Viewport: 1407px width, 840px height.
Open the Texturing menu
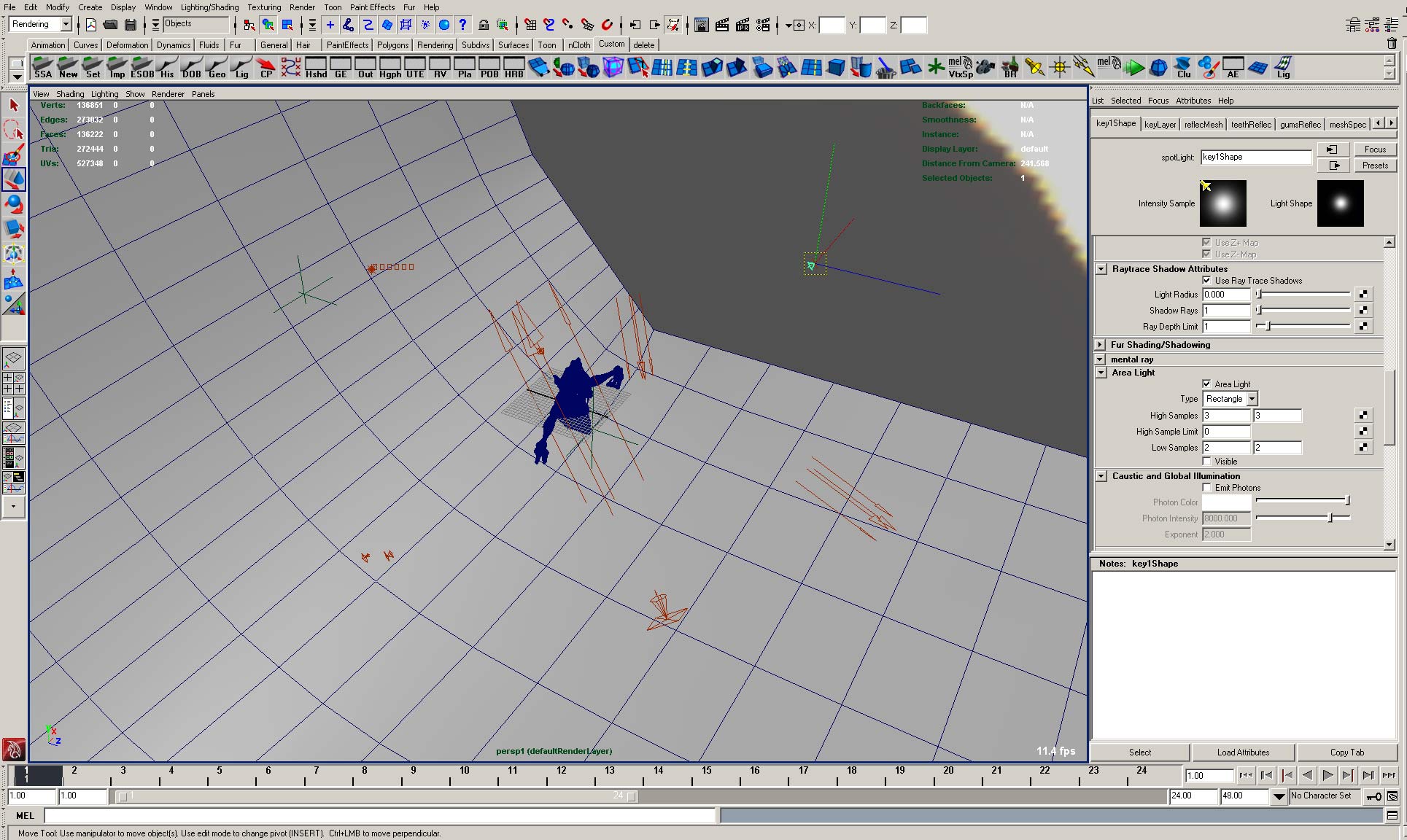coord(264,7)
